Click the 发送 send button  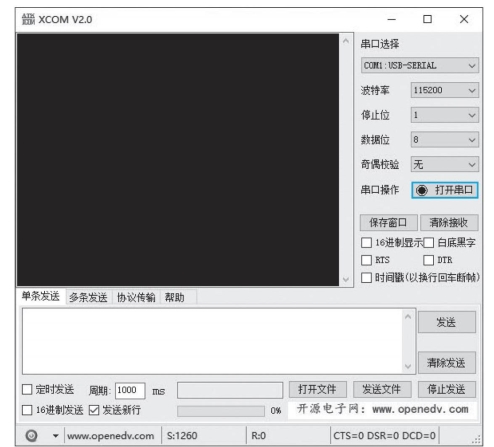point(447,322)
